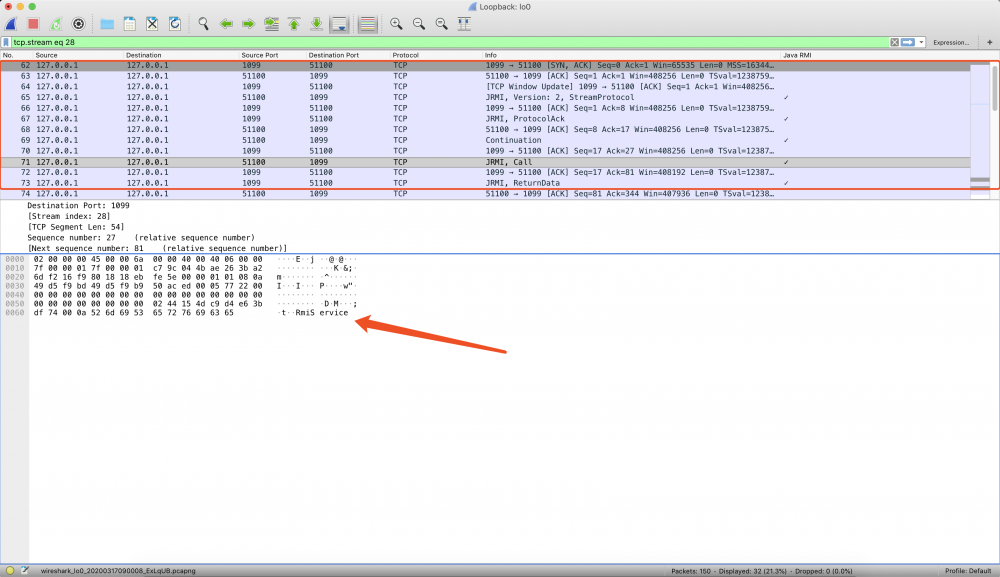Click the capture file name in status bar
The image size is (1000, 577).
[x=118, y=571]
